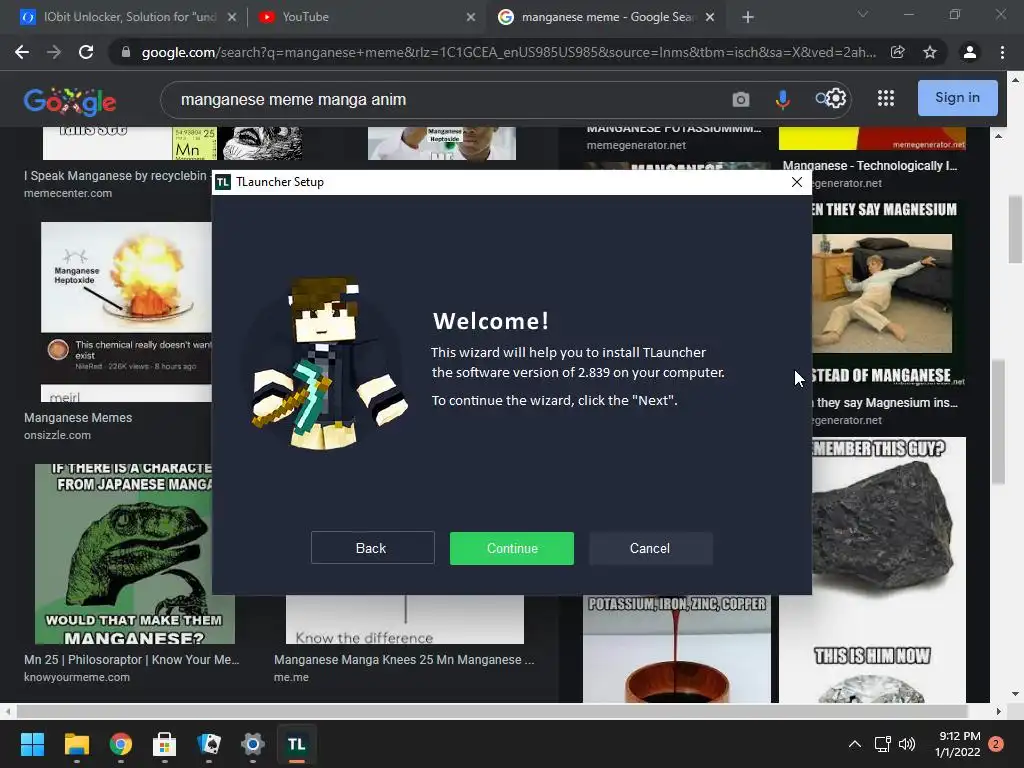Search by image camera icon
Image resolution: width=1024 pixels, height=768 pixels.
[741, 99]
